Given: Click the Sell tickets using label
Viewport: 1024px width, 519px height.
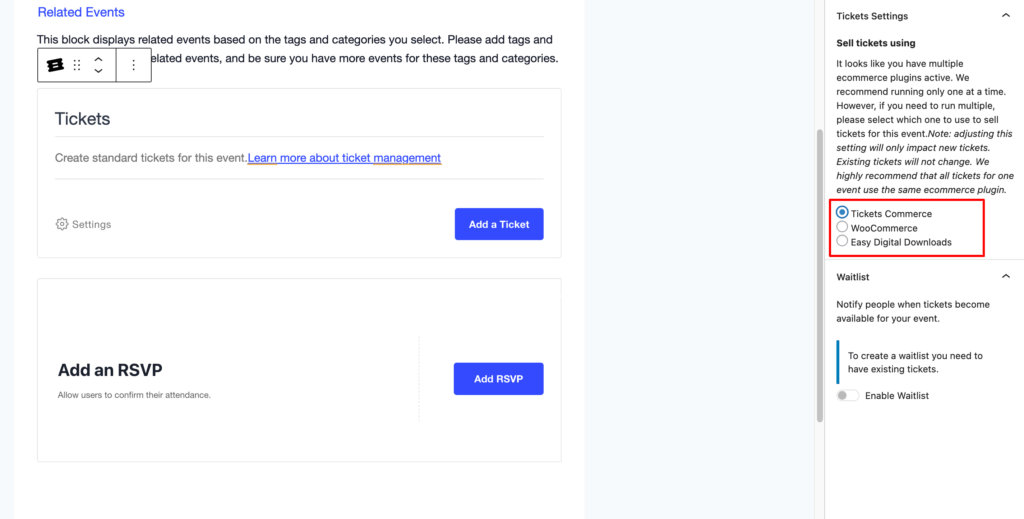Looking at the screenshot, I should point(876,43).
